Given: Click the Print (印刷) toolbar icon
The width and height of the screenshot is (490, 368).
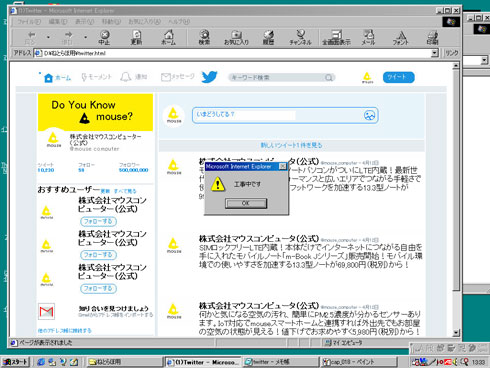Looking at the screenshot, I should (432, 37).
